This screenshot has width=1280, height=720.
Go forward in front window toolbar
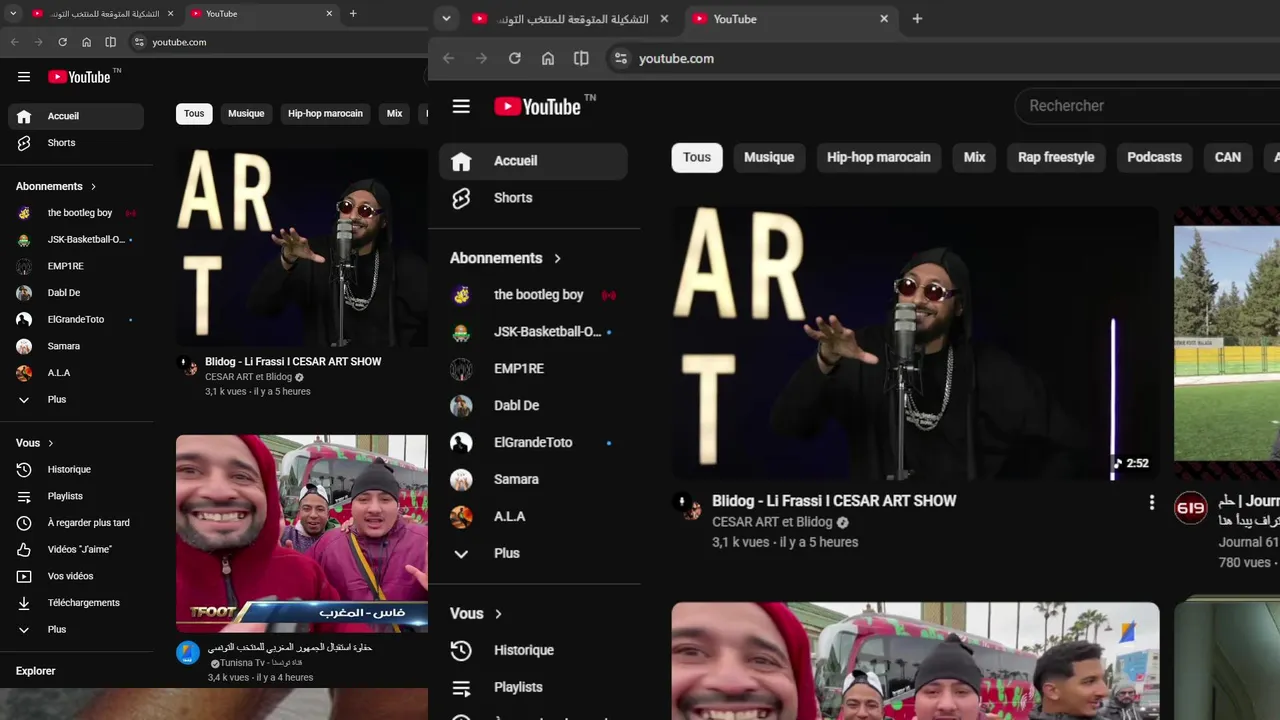pos(481,58)
